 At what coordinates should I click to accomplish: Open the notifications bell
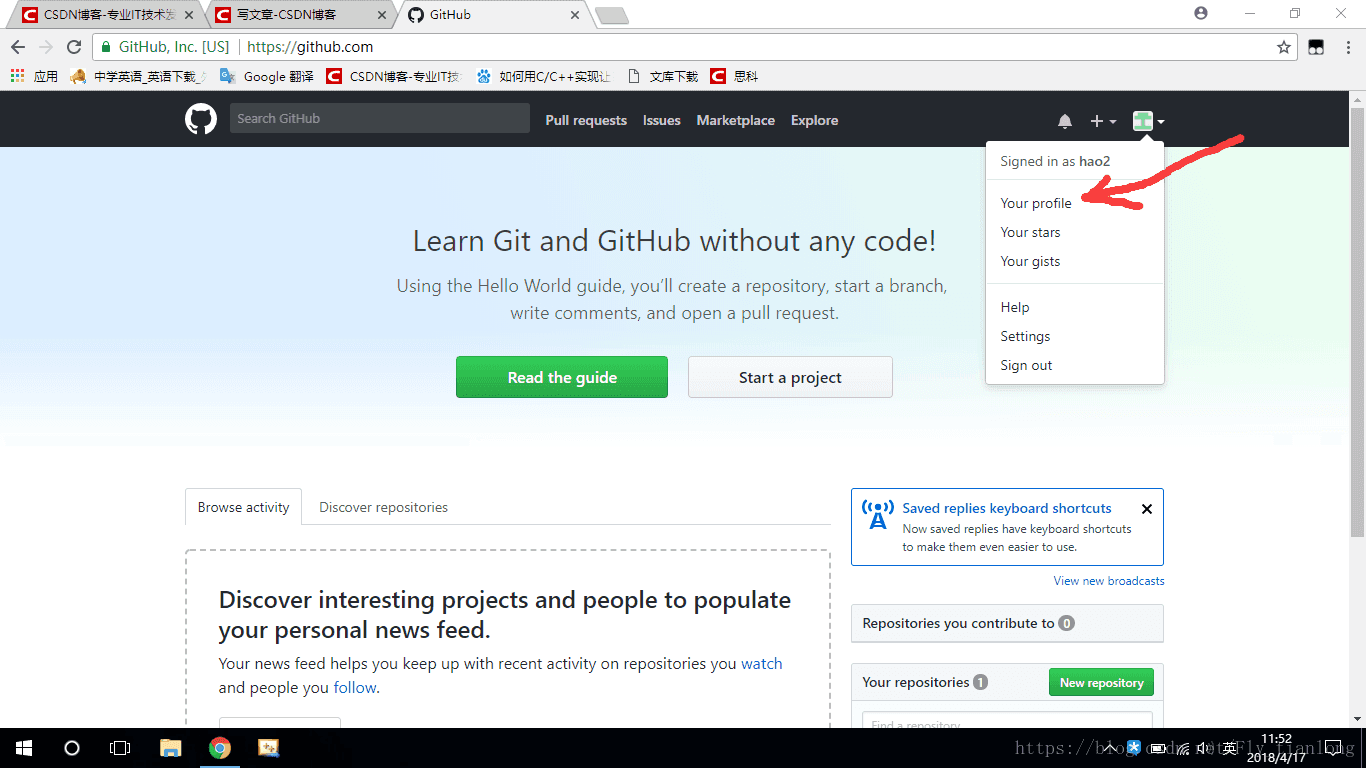pyautogui.click(x=1065, y=121)
